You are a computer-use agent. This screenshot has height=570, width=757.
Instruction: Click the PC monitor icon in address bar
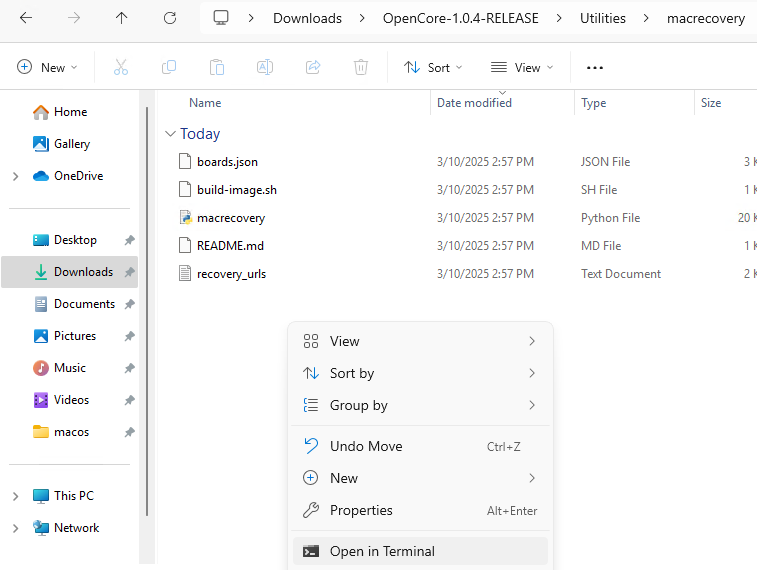[x=221, y=18]
